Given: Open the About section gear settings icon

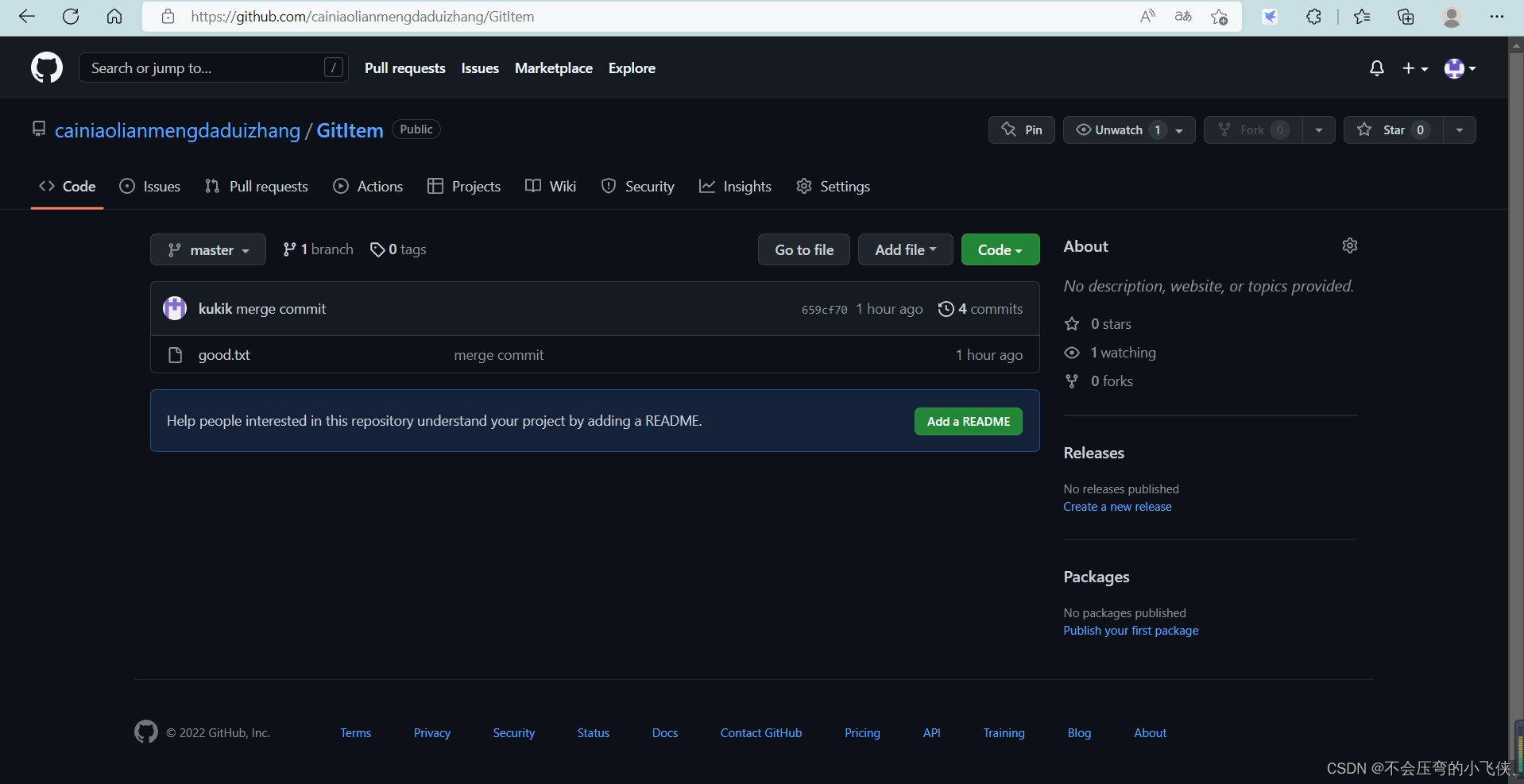Looking at the screenshot, I should [x=1350, y=245].
